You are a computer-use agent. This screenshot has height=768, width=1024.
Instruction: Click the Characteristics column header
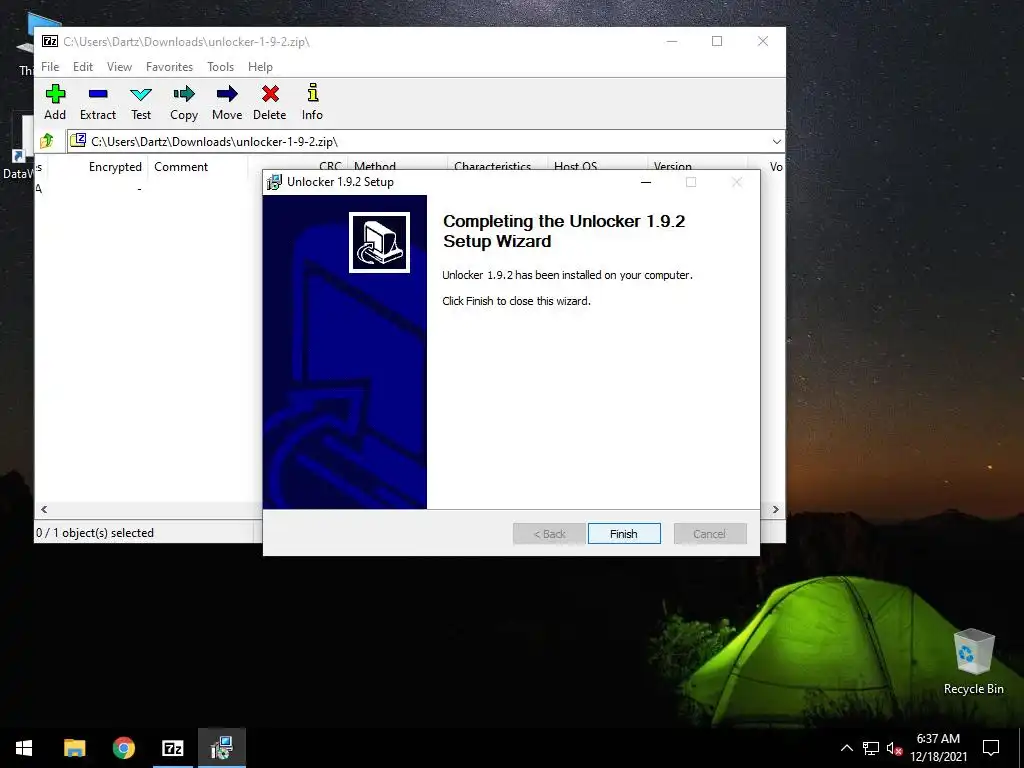pyautogui.click(x=497, y=165)
